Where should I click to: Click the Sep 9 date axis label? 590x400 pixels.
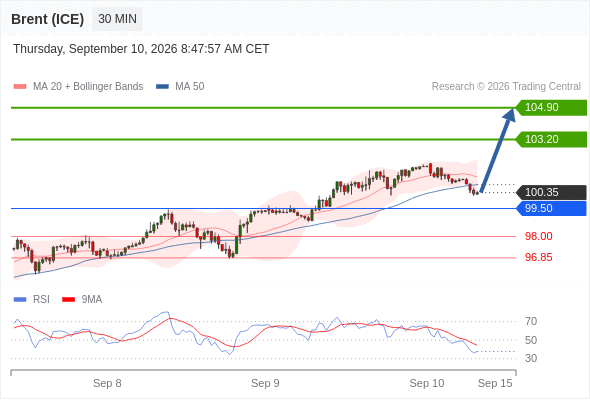pos(265,383)
